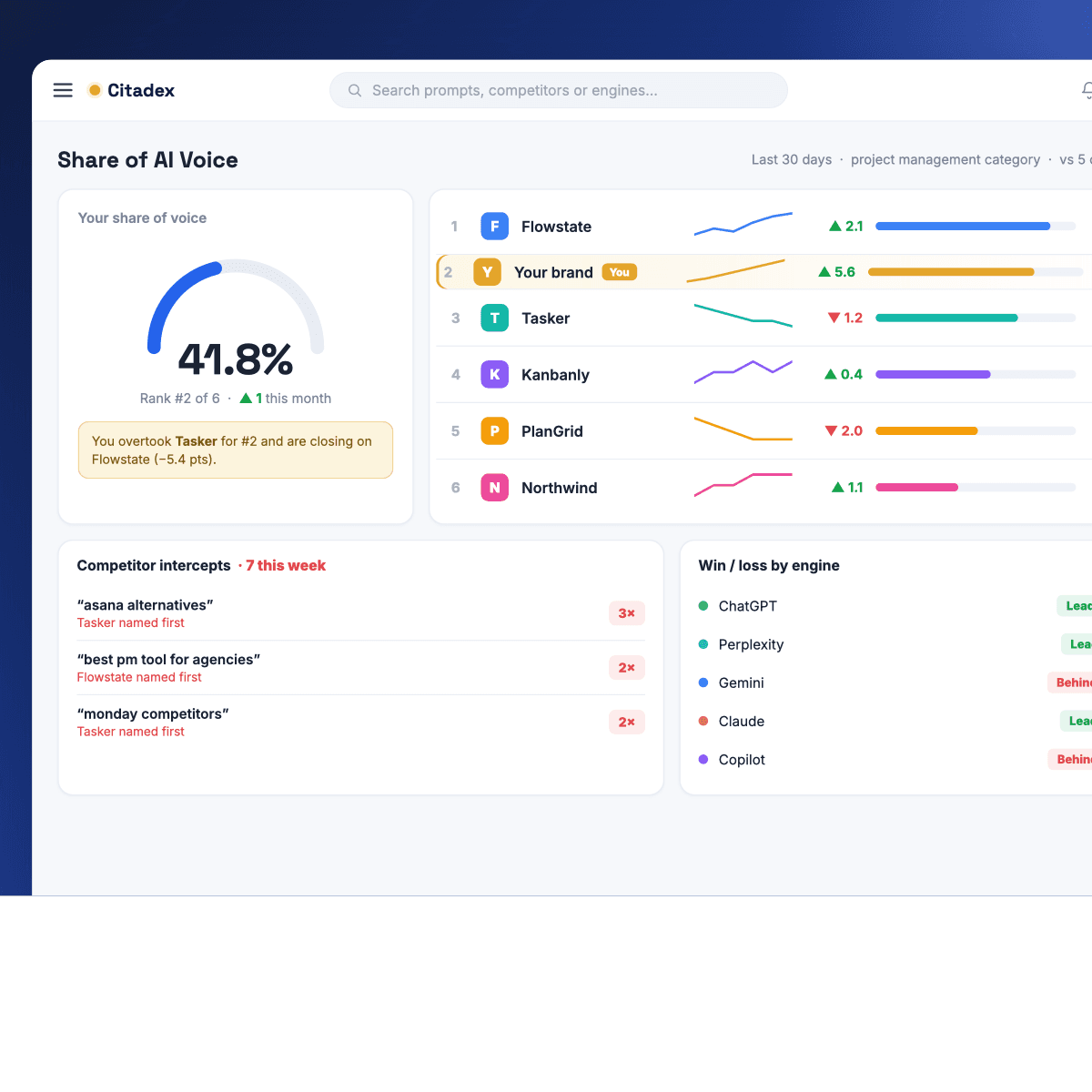Select the Perplexity engine row

[895, 644]
